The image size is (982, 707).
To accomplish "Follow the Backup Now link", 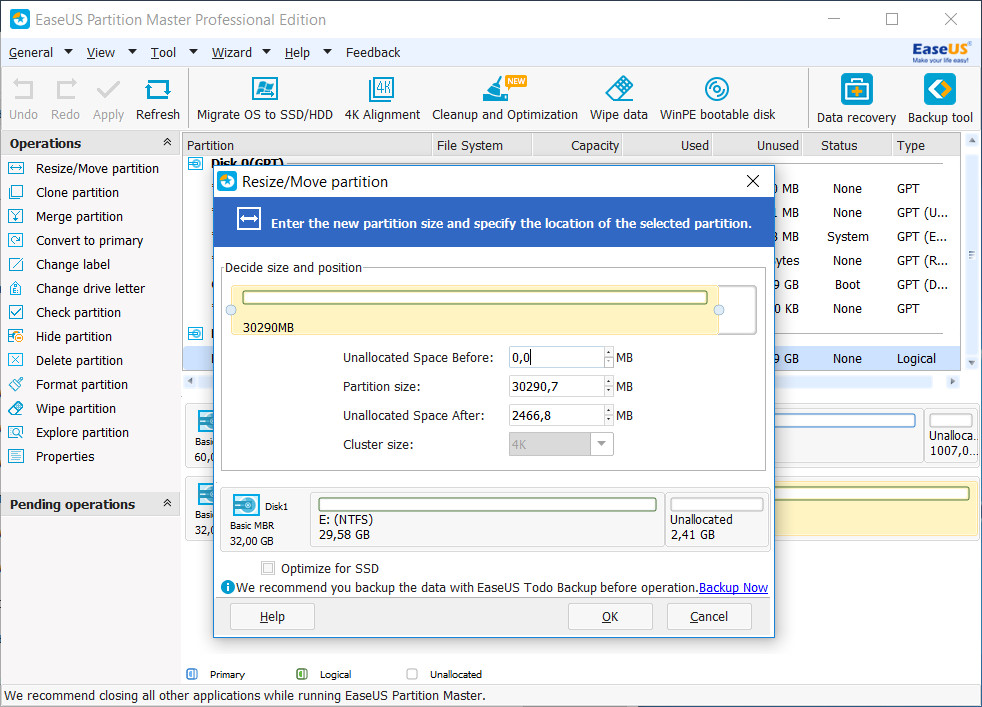I will coord(733,587).
